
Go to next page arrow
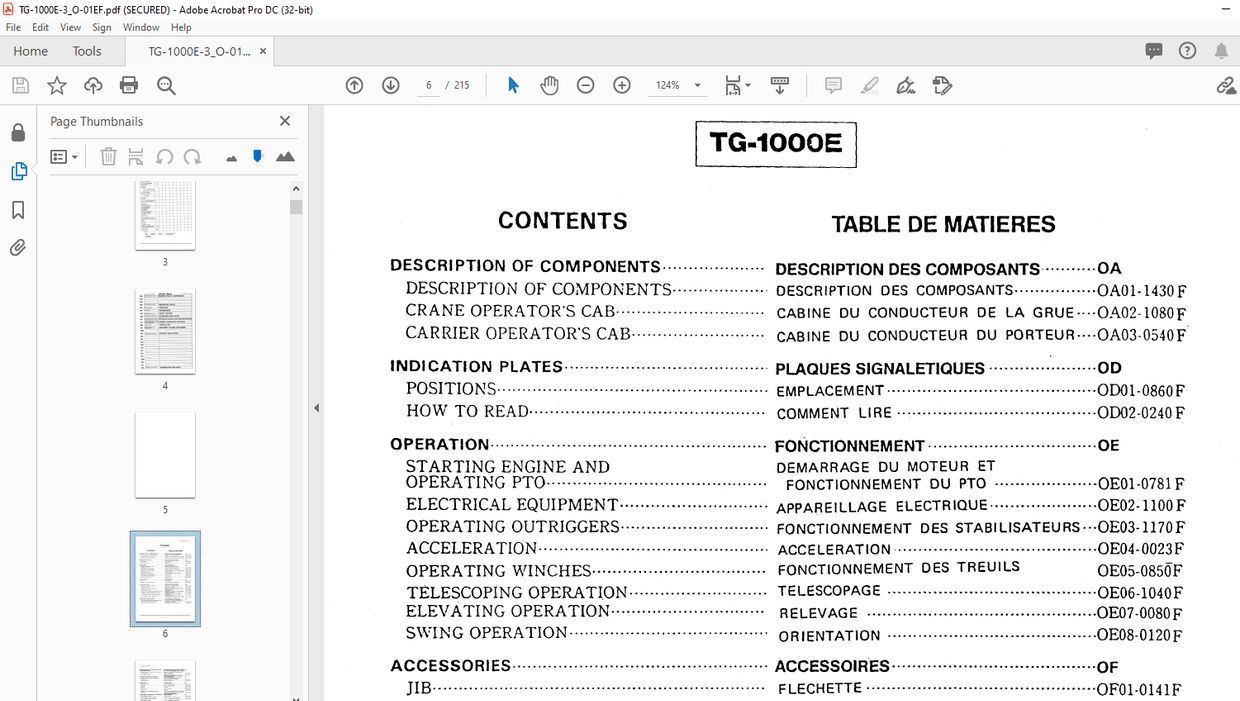pos(391,86)
